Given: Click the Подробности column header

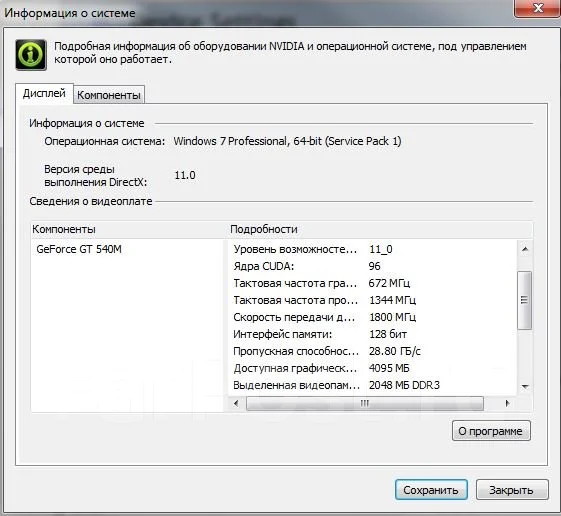Looking at the screenshot, I should pos(380,229).
